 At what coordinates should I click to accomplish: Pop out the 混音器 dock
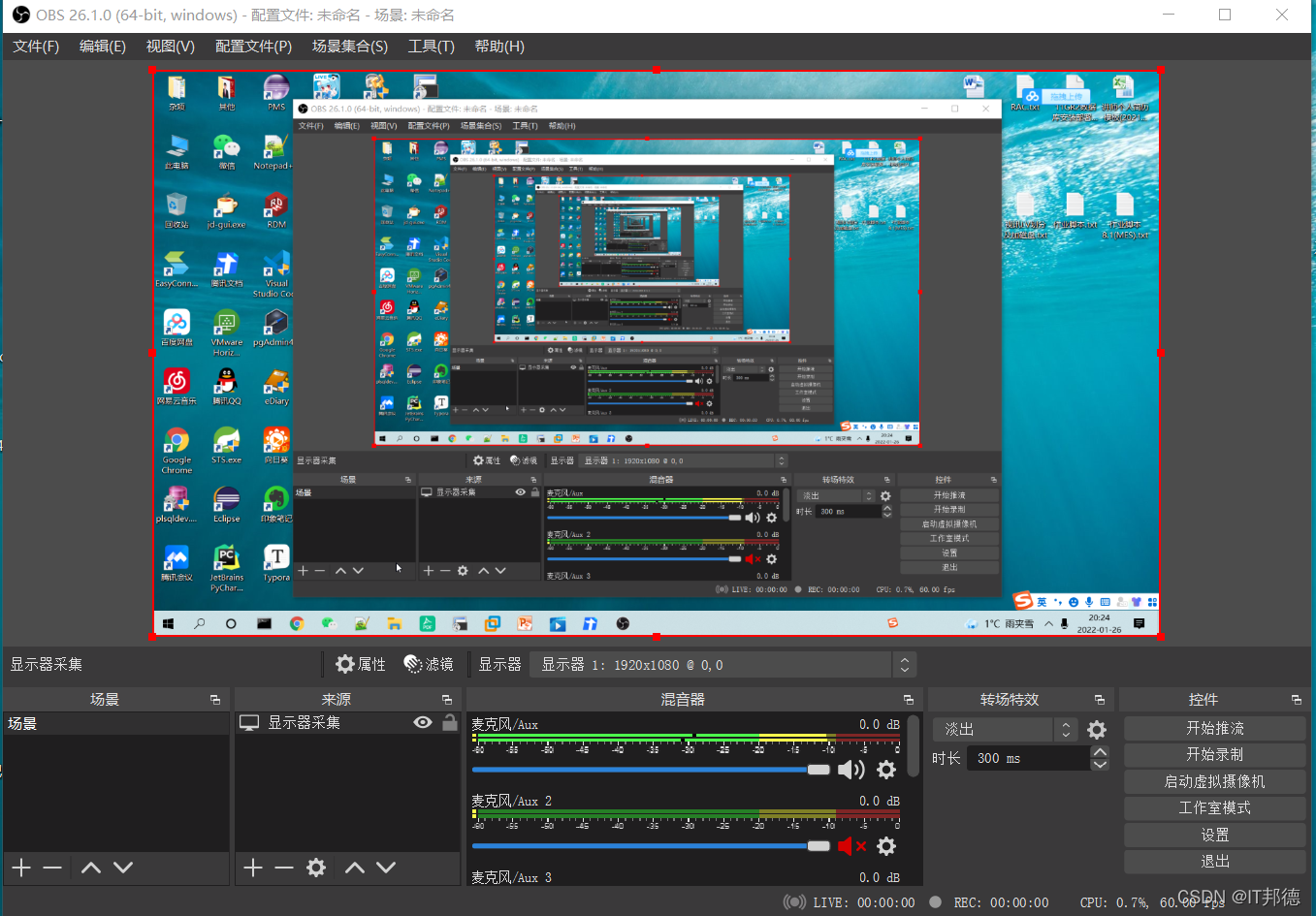(909, 700)
